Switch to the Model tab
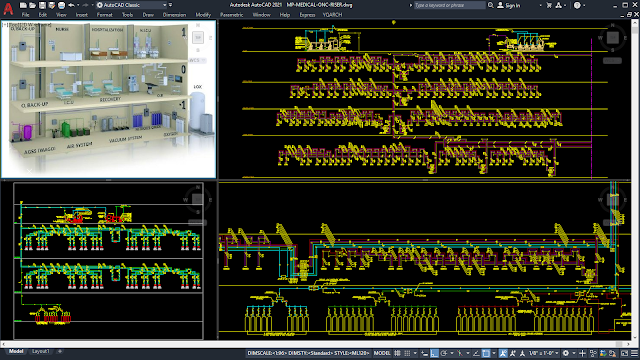The height and width of the screenshot is (360, 640). [x=16, y=351]
